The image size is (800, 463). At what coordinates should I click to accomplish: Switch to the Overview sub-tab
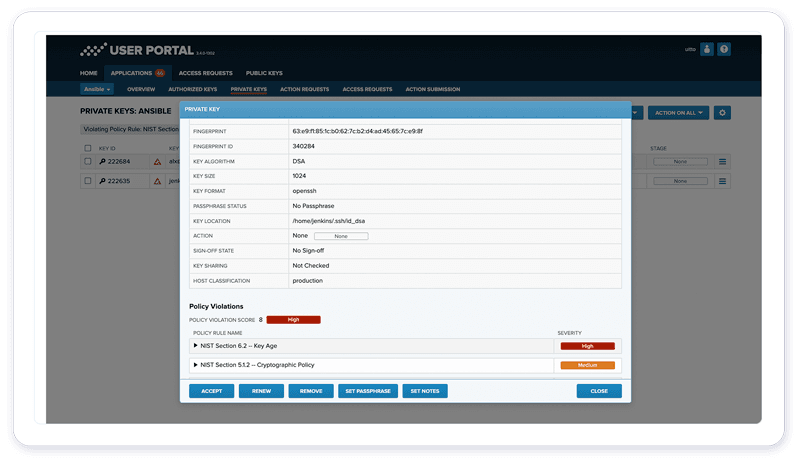pos(141,89)
